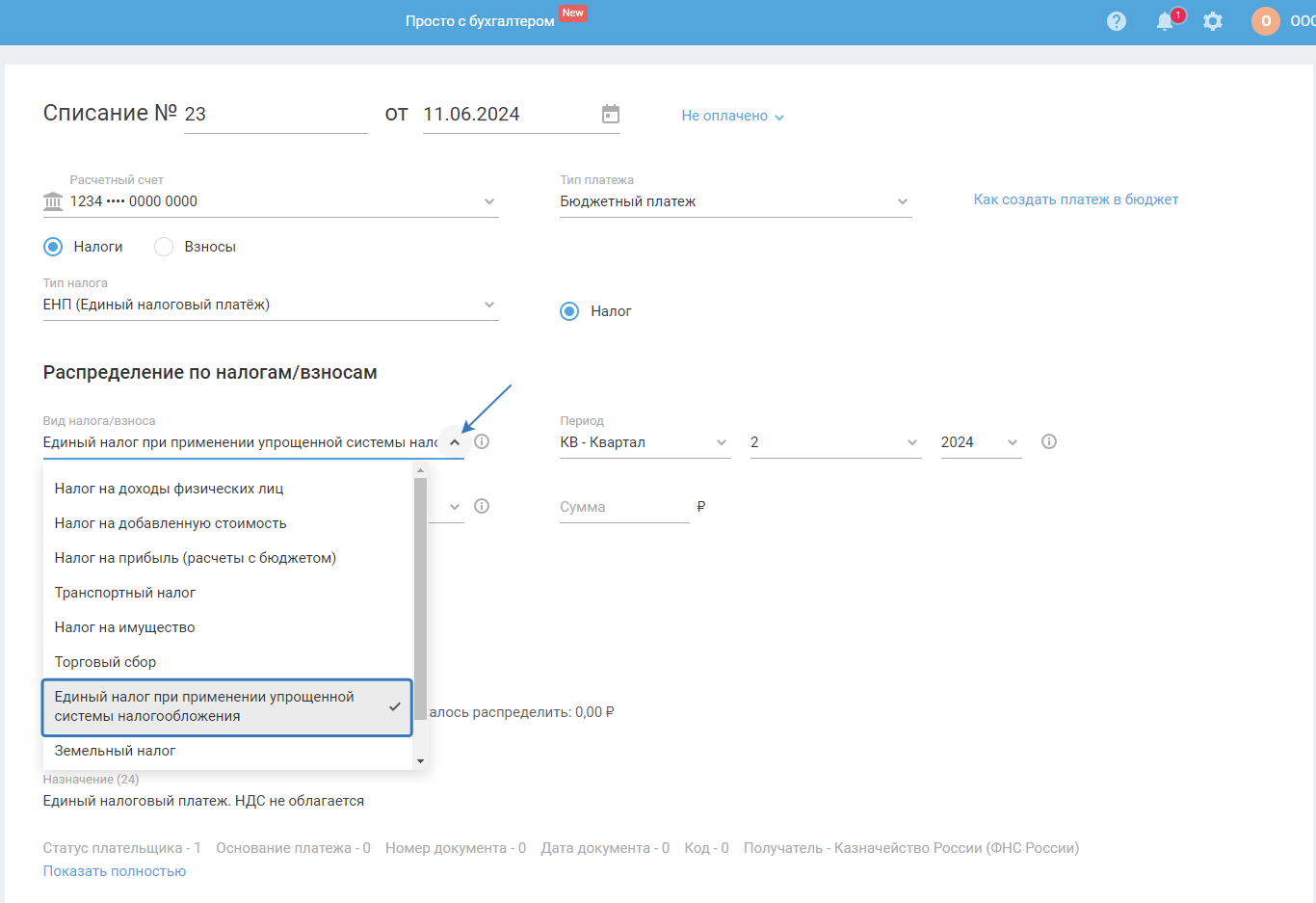
Task: Click Показать полностью link
Action: tap(115, 871)
